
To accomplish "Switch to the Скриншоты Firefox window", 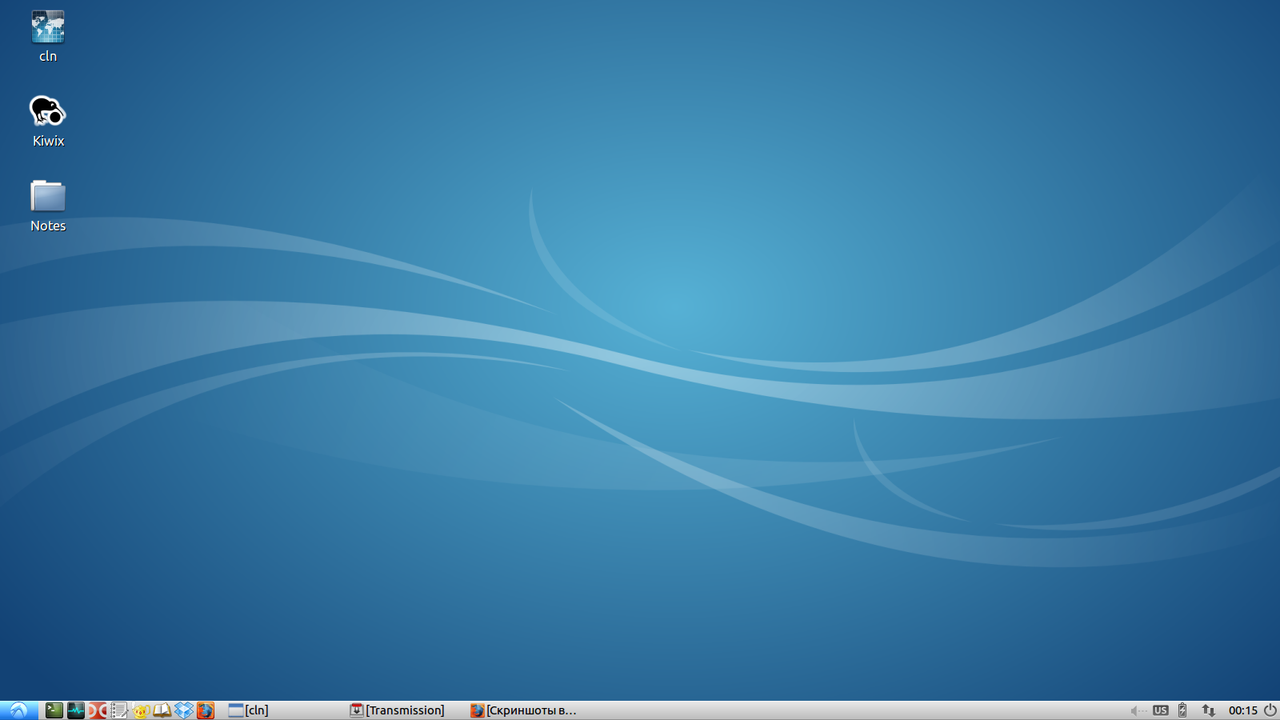I will 526,710.
